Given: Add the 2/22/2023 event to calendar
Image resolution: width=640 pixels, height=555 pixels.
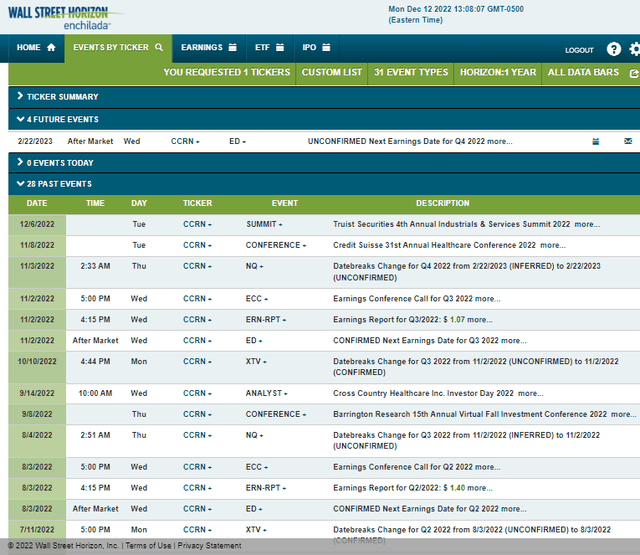Looking at the screenshot, I should click(596, 142).
